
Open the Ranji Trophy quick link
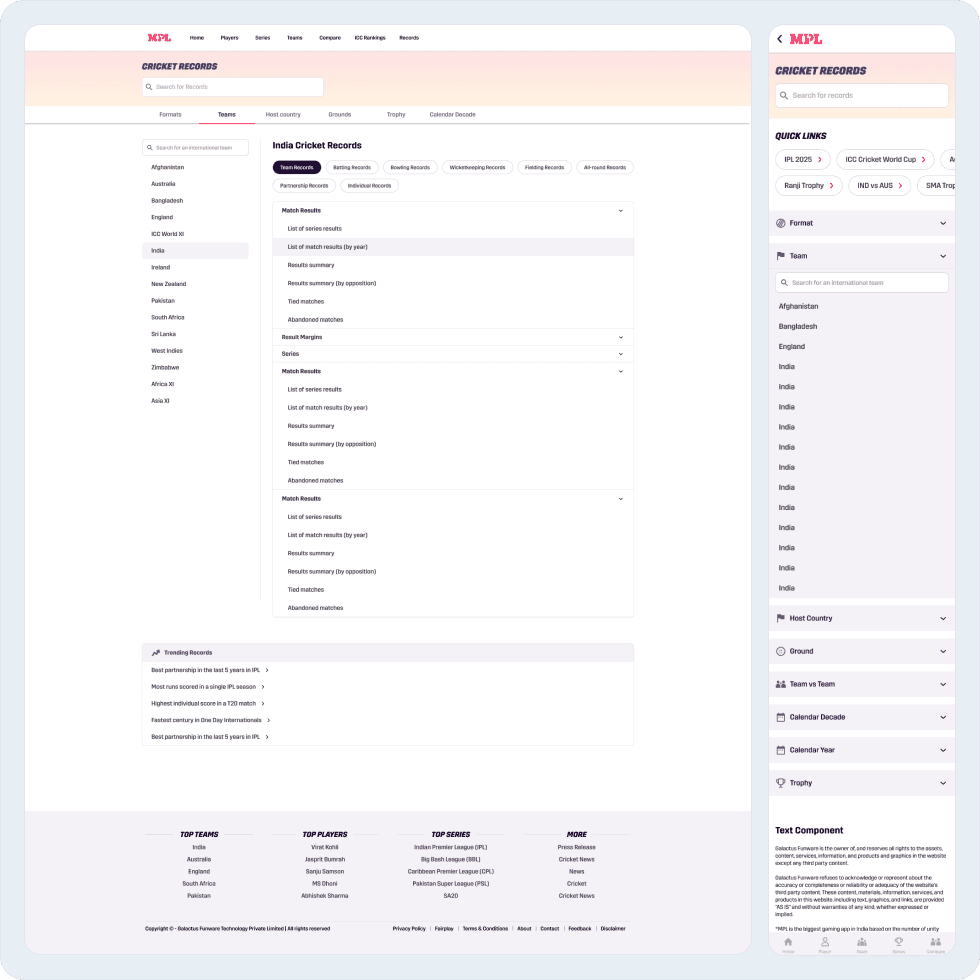[x=809, y=186]
